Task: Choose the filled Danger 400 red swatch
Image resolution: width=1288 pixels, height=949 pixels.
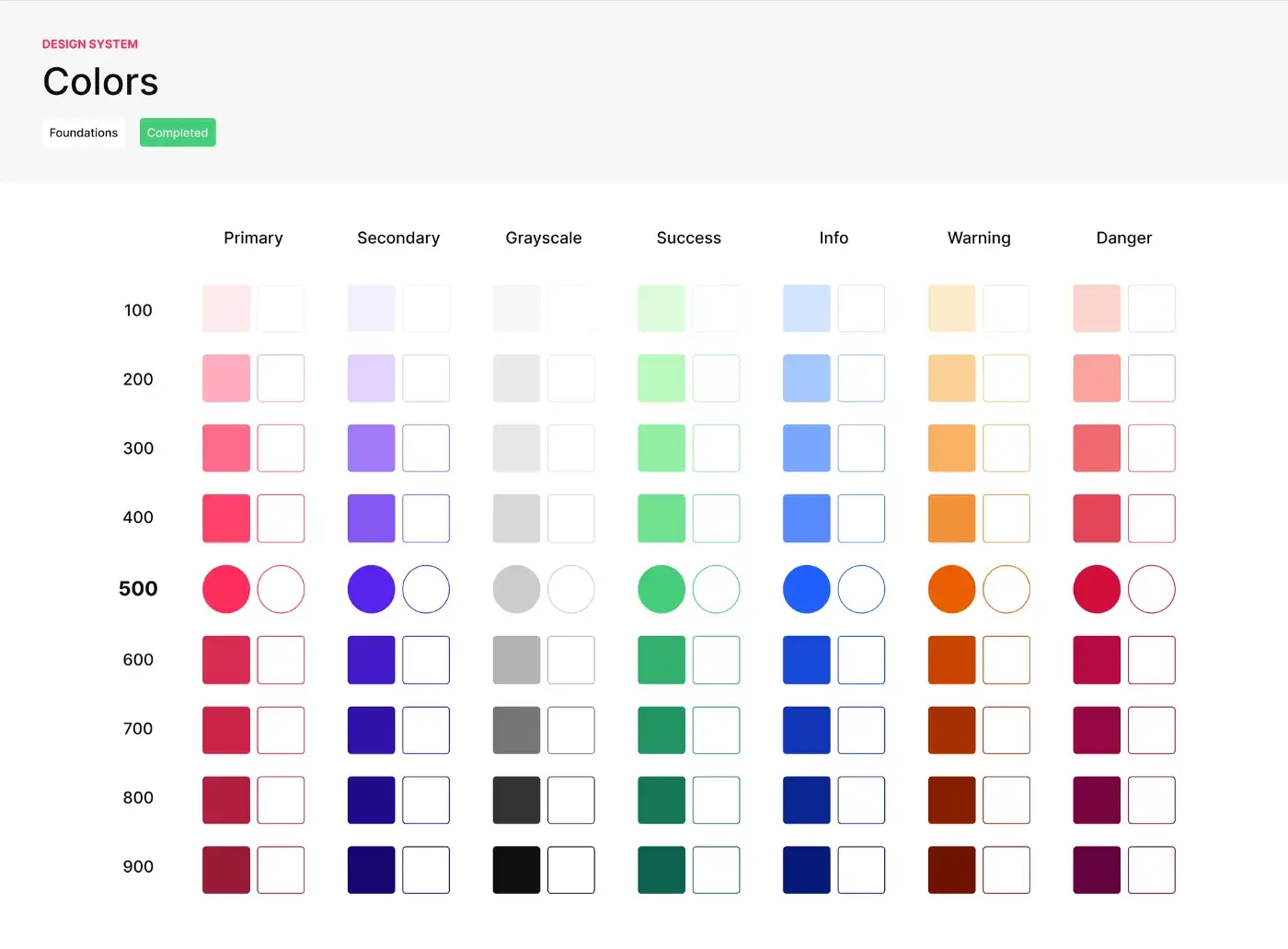Action: pos(1097,518)
